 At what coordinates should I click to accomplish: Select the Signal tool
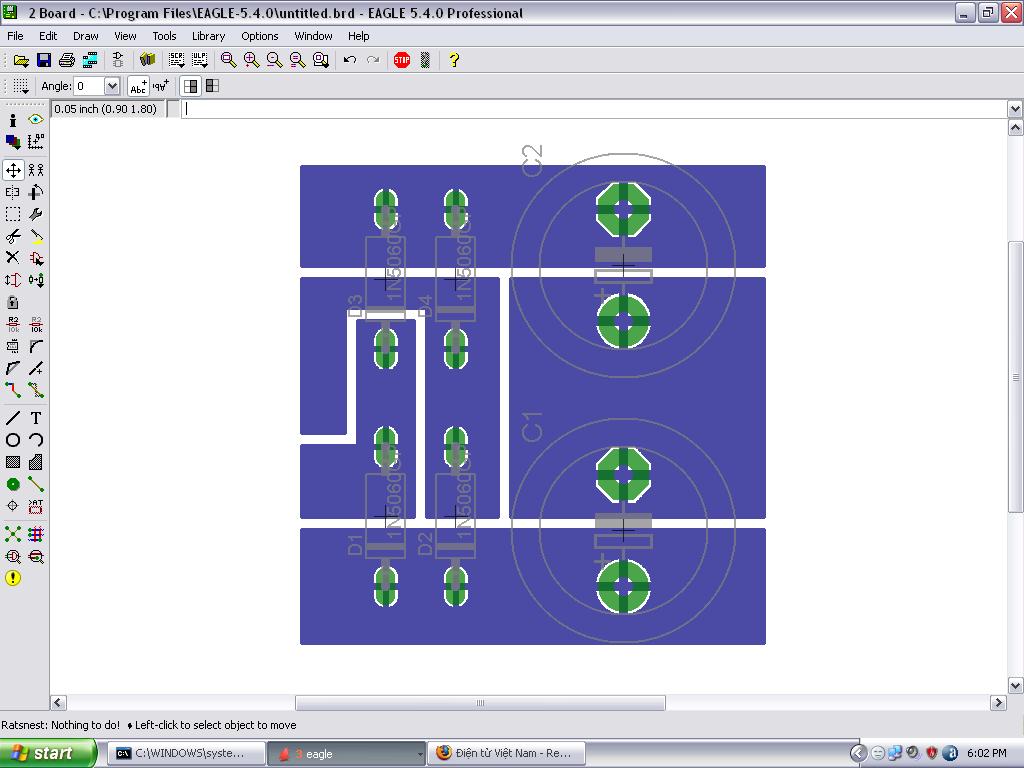(x=36, y=485)
